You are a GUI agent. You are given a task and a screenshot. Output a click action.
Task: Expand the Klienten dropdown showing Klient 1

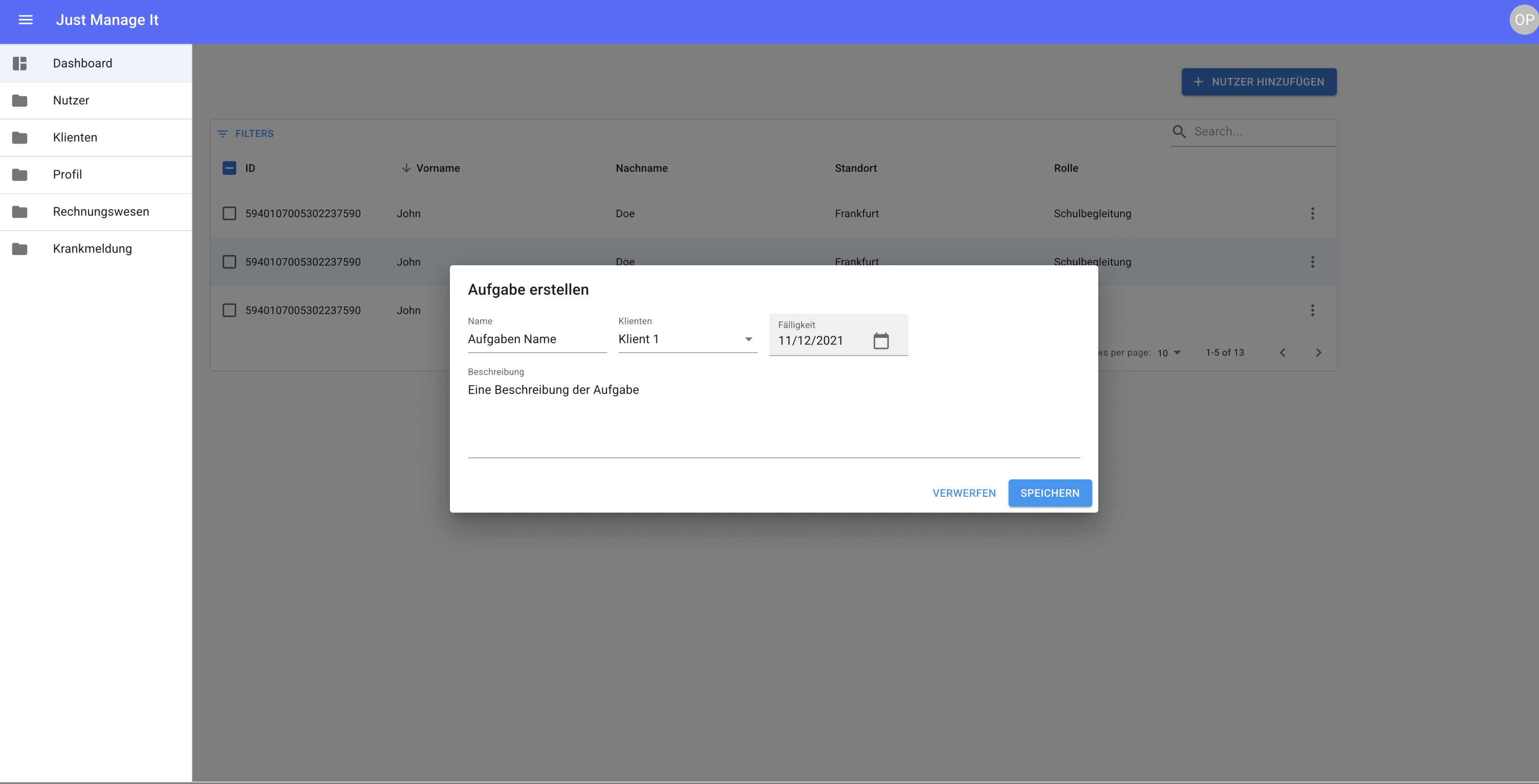pos(687,340)
